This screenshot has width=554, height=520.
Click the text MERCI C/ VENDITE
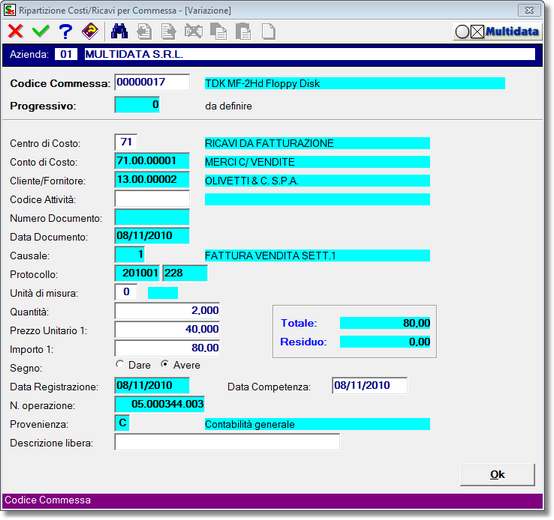point(250,162)
